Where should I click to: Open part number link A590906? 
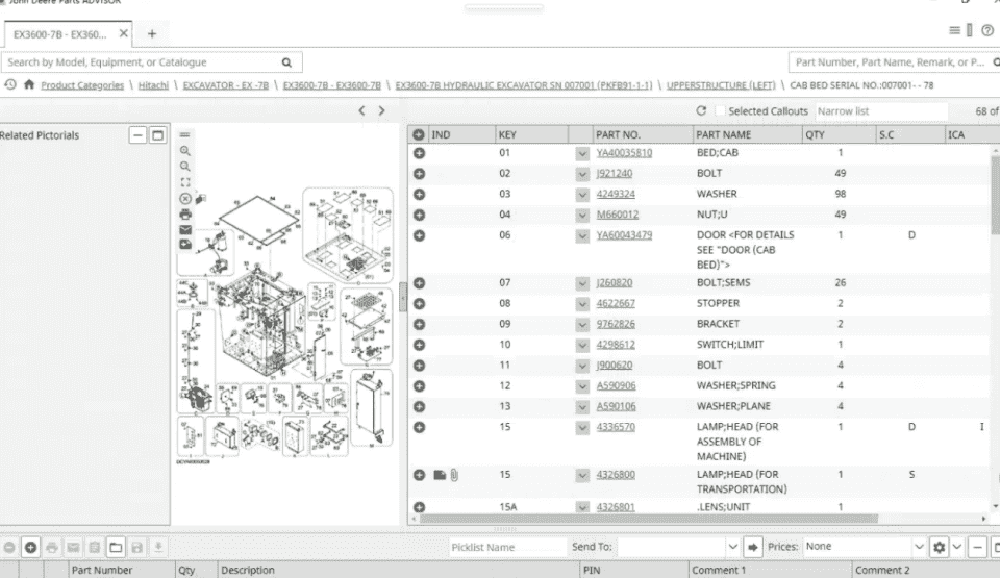point(615,386)
